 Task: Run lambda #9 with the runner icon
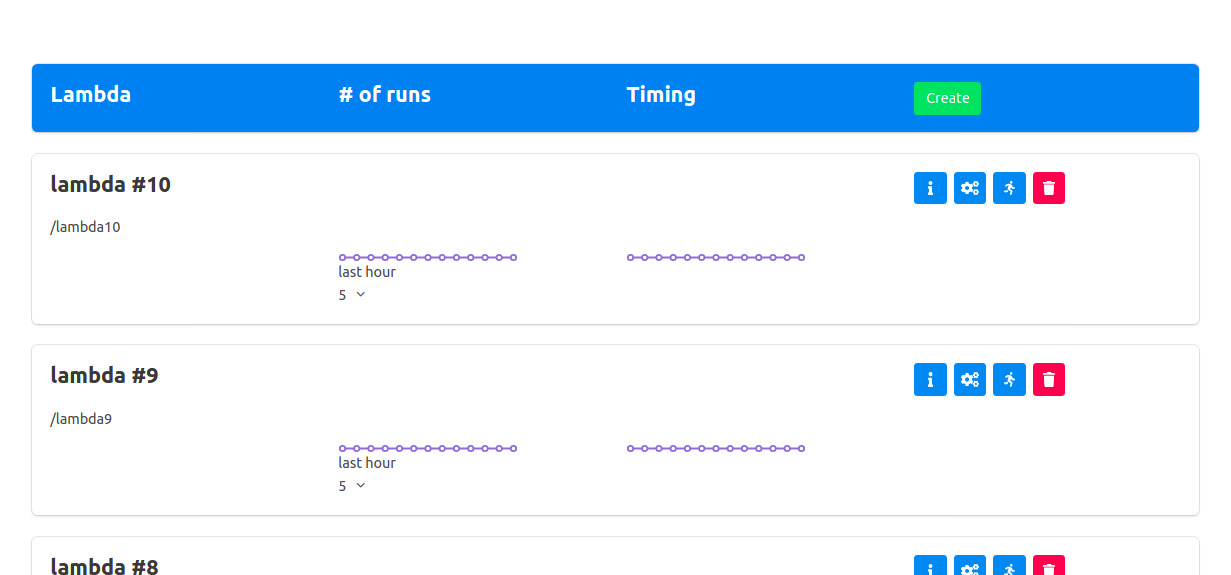[x=1009, y=379]
